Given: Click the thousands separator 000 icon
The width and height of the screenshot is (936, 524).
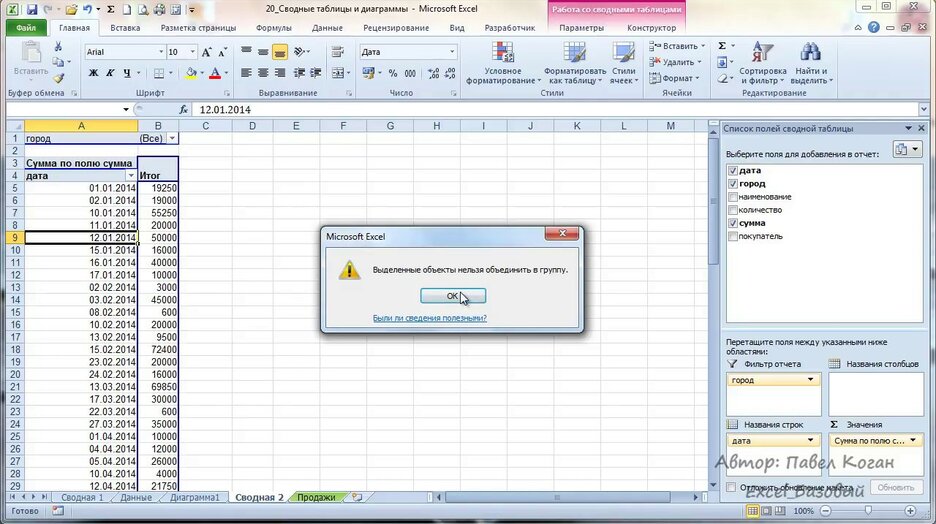Looking at the screenshot, I should pos(410,73).
